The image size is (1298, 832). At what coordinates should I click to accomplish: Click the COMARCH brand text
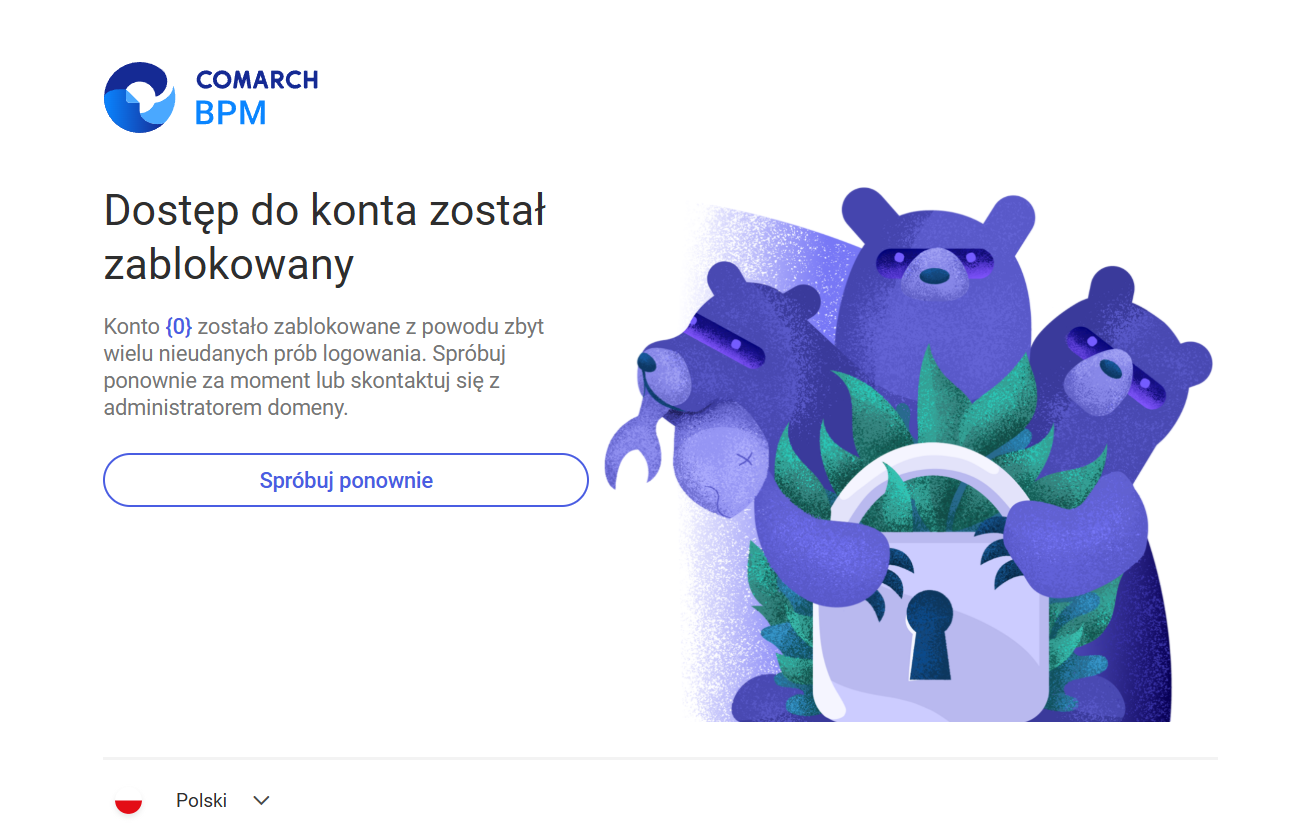point(257,80)
